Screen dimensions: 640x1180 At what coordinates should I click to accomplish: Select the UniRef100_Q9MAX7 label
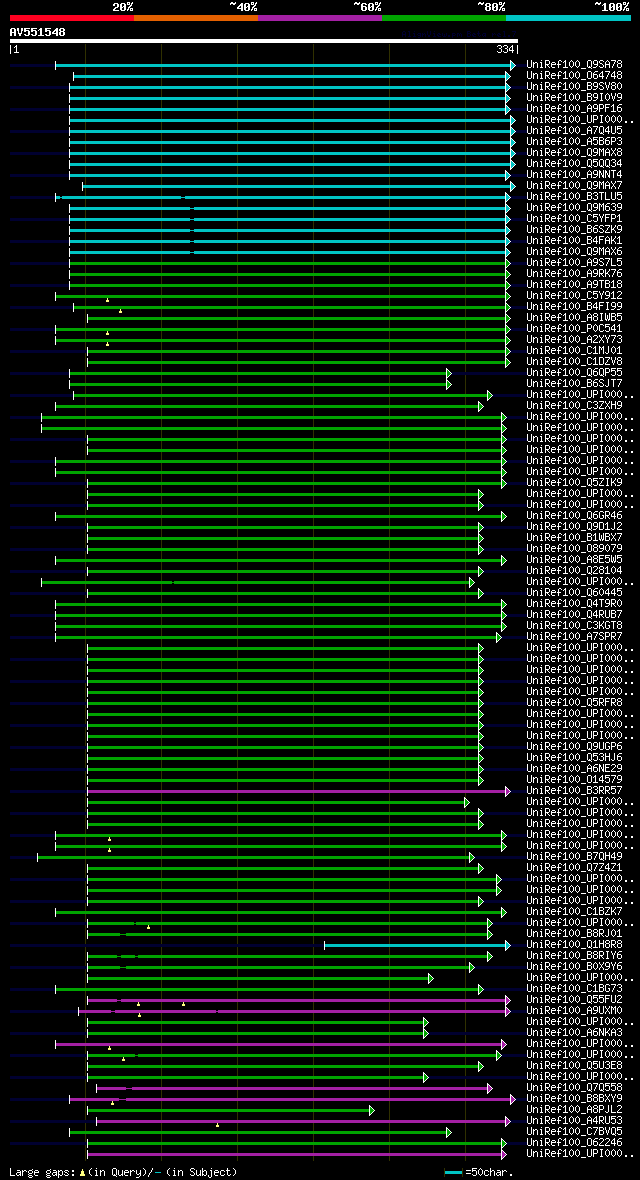[x=574, y=186]
